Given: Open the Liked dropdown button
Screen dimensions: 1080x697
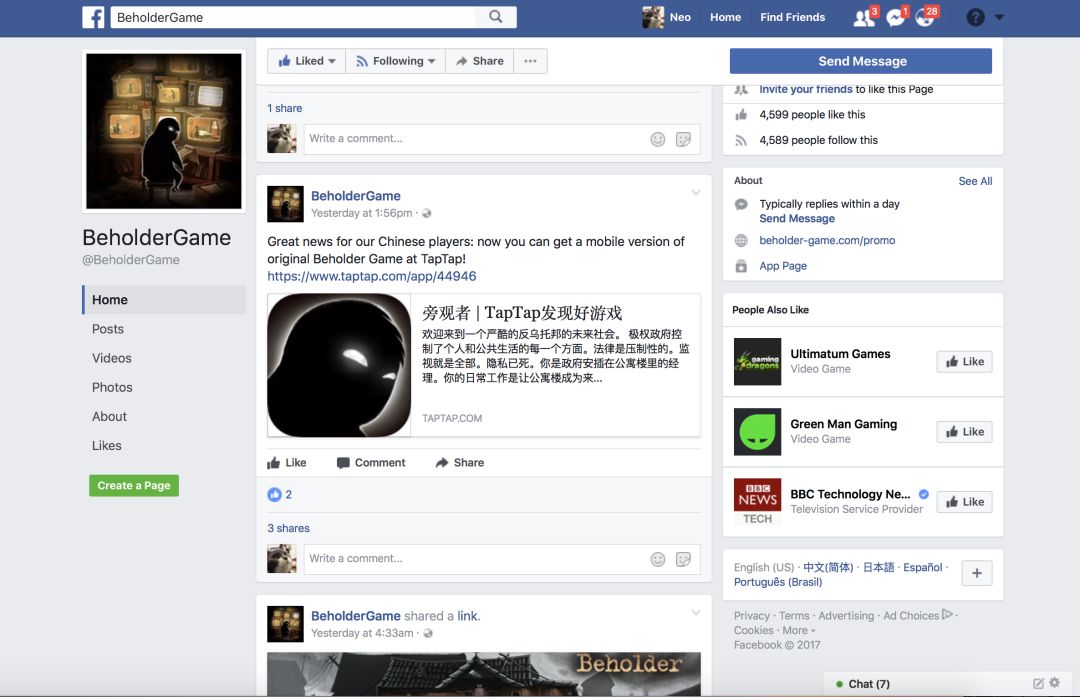Looking at the screenshot, I should click(x=307, y=61).
